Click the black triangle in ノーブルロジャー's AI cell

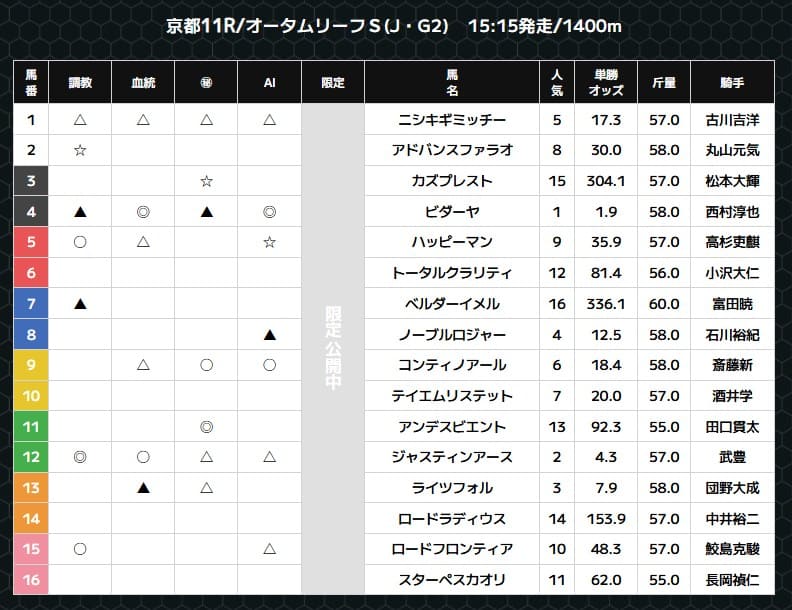pyautogui.click(x=269, y=334)
